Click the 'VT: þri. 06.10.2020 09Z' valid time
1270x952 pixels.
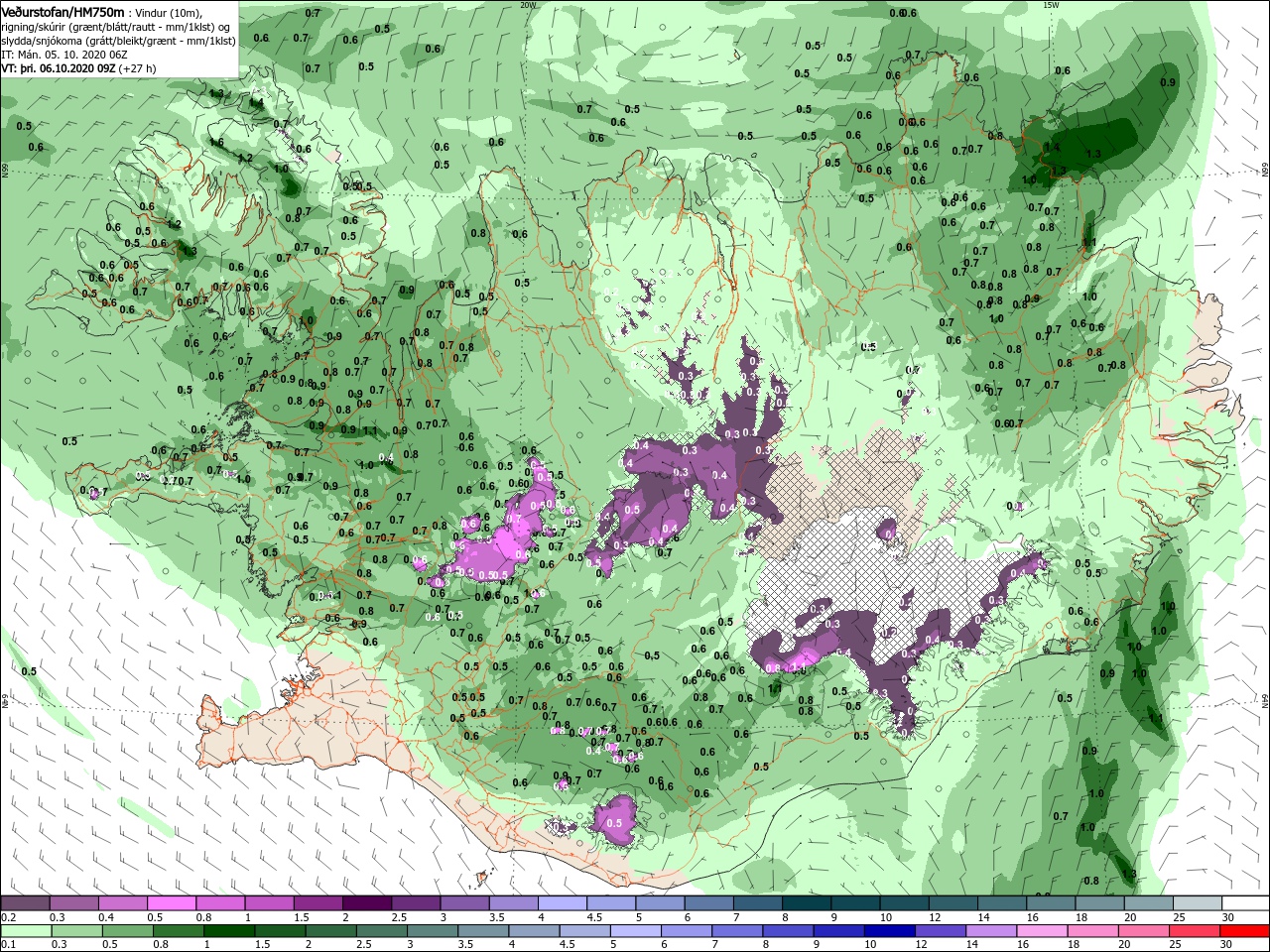[59, 68]
